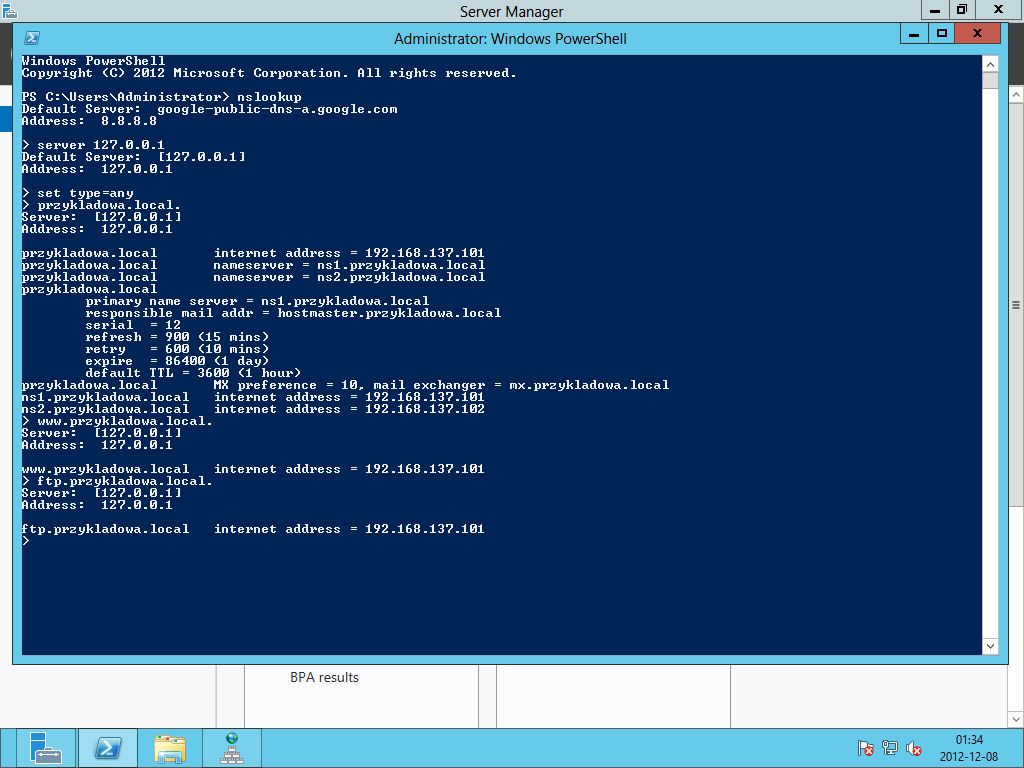Open the network status tray icon
Image resolution: width=1024 pixels, height=768 pixels.
(x=889, y=748)
